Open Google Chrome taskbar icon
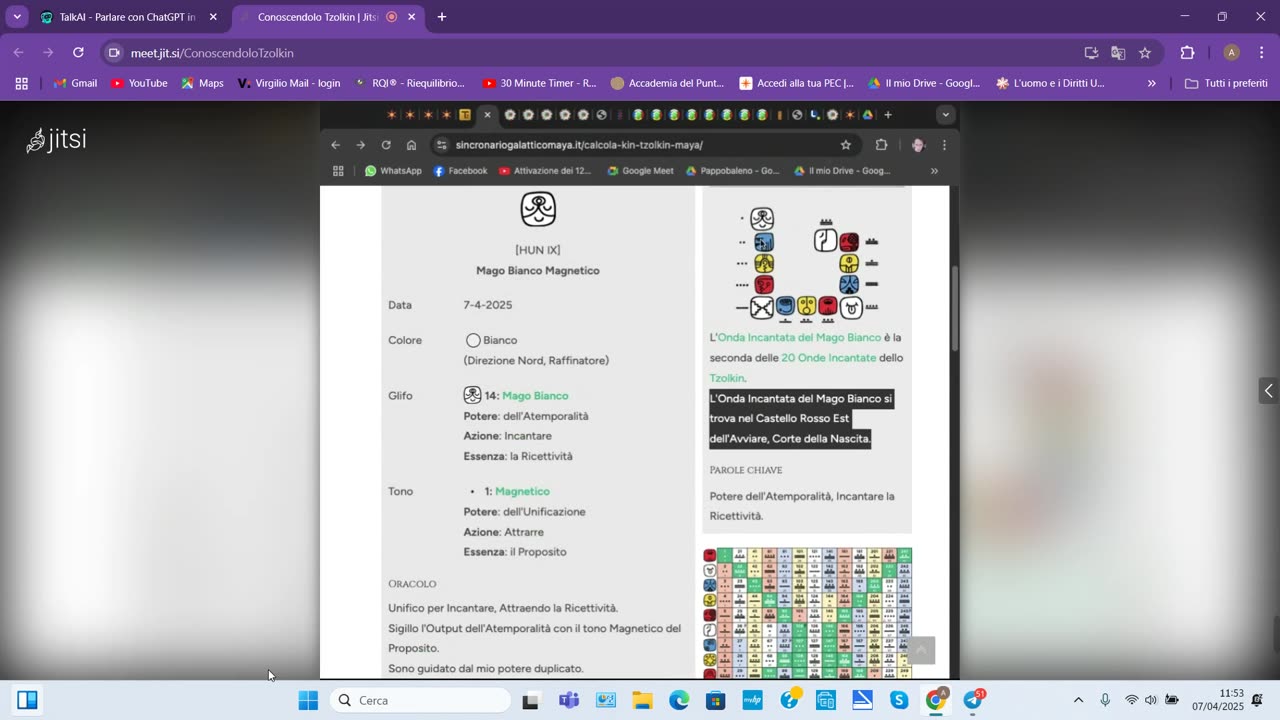Viewport: 1280px width, 720px height. coord(936,700)
